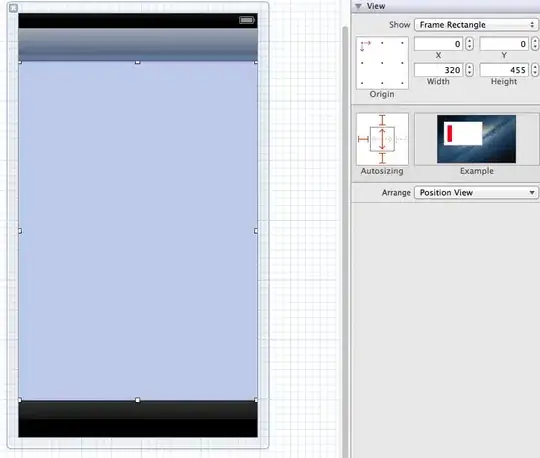Select the middle-right origin anchor dot
This screenshot has height=458, width=540.
[x=402, y=63]
